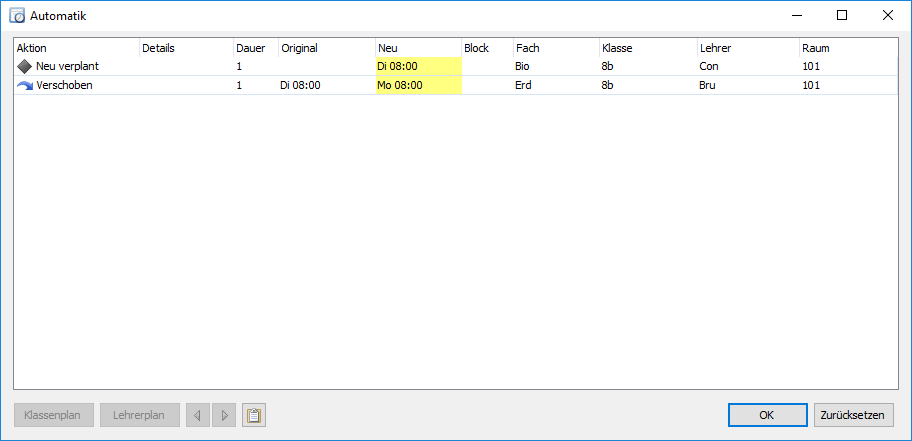This screenshot has width=912, height=441.
Task: Sort by the Aktion column header
Action: pyautogui.click(x=77, y=48)
